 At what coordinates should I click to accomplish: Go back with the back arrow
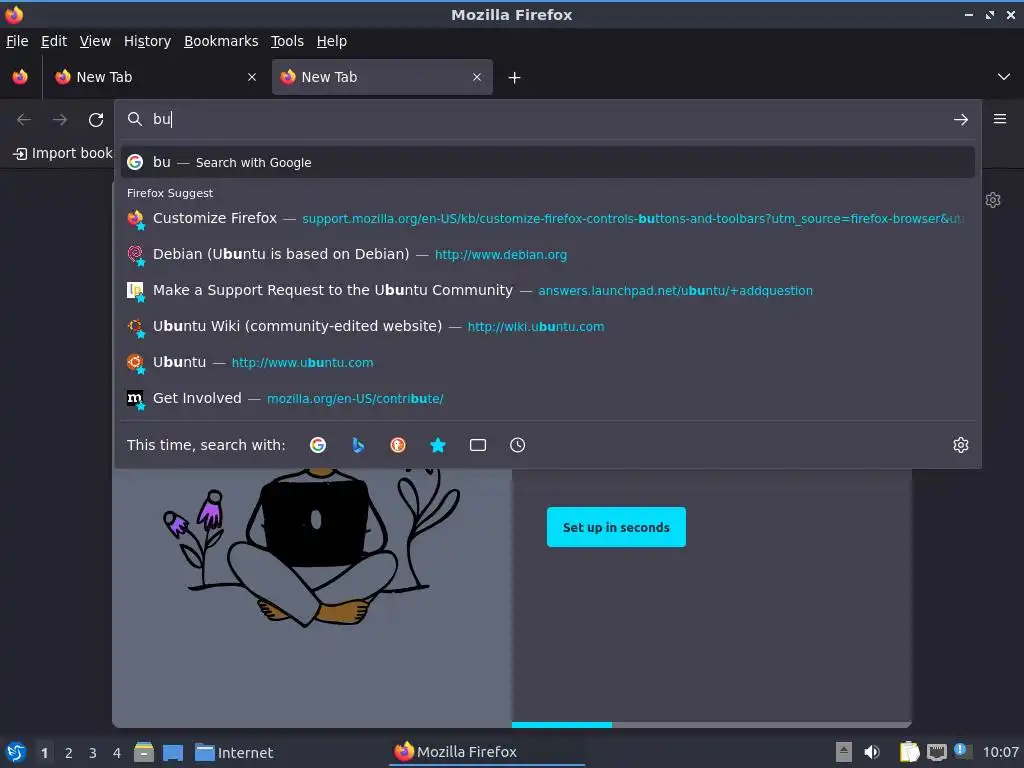coord(24,120)
